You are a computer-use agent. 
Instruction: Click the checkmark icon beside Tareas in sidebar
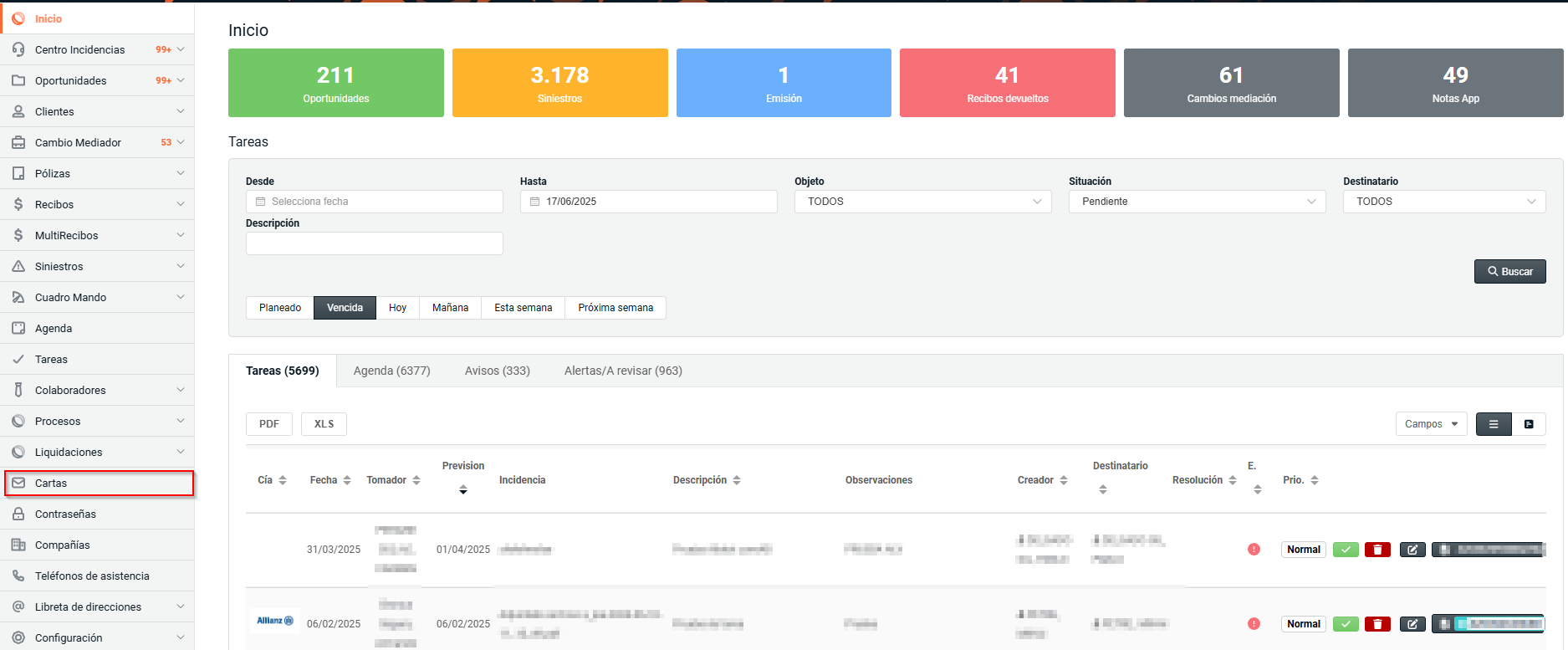(x=18, y=359)
